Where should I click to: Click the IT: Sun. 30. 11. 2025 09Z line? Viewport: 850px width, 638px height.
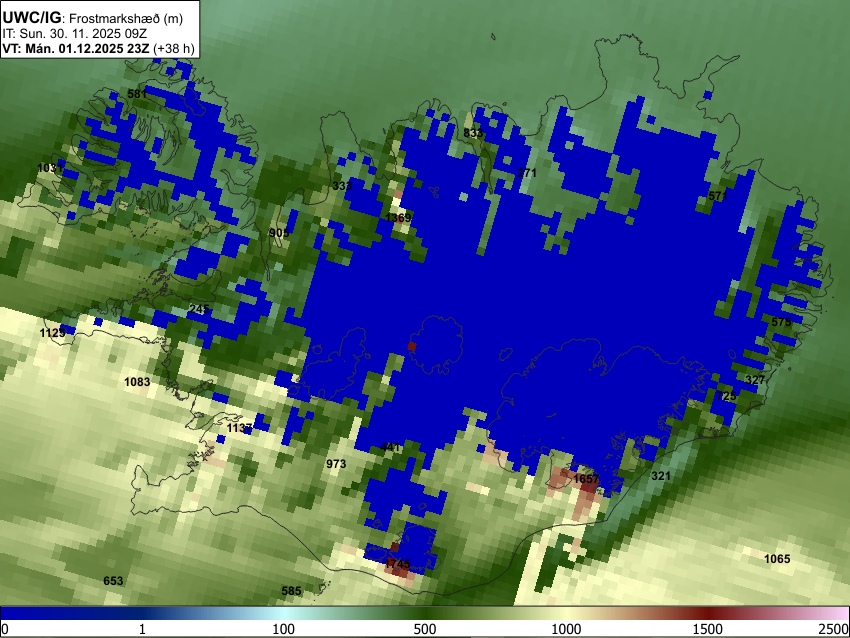74,34
